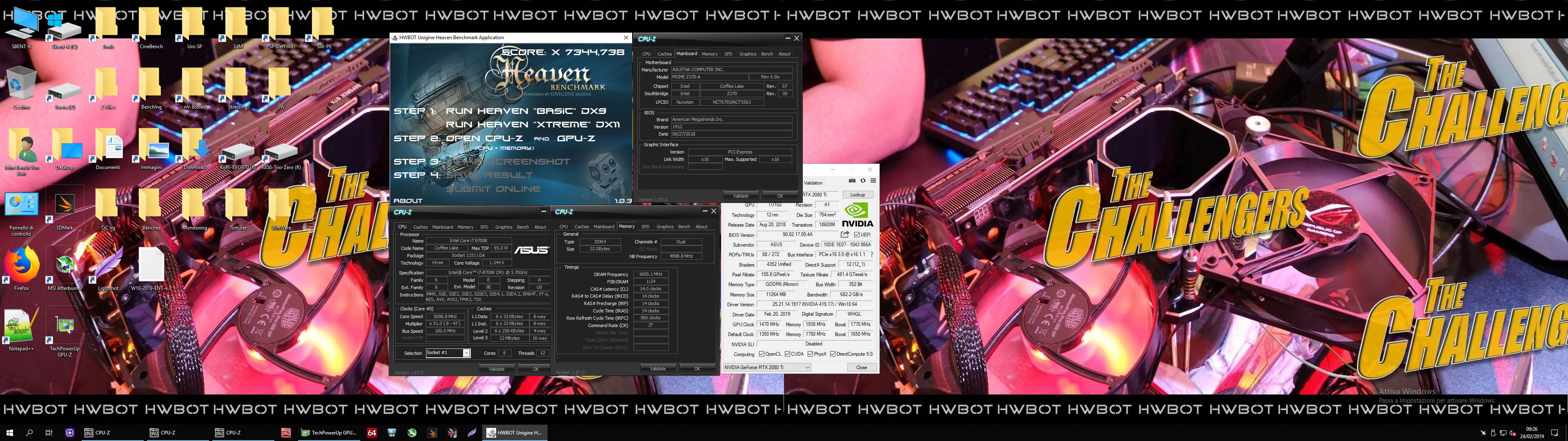This screenshot has width=1568, height=441.
Task: Click Run Heaven Basic DX9 option
Action: coord(526,111)
